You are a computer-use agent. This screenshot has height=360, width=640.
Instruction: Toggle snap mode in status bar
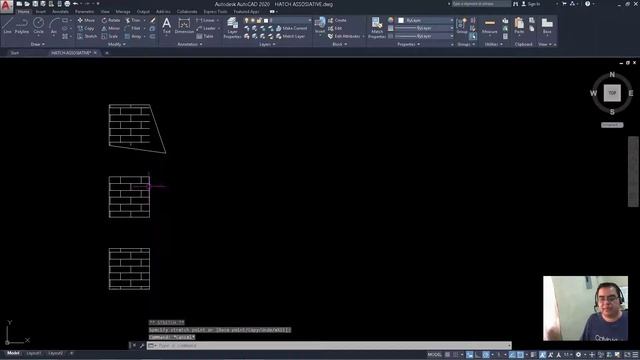point(456,355)
